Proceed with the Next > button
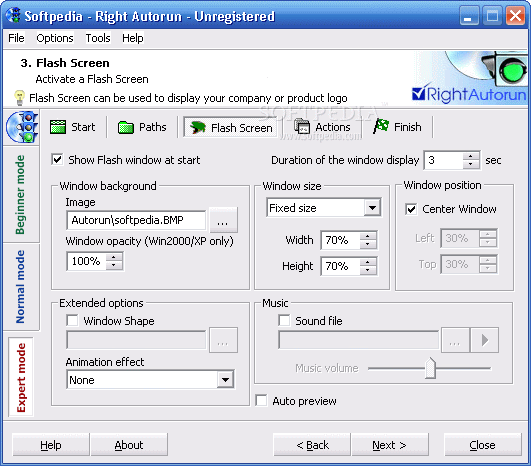Image resolution: width=531 pixels, height=466 pixels. (390, 445)
